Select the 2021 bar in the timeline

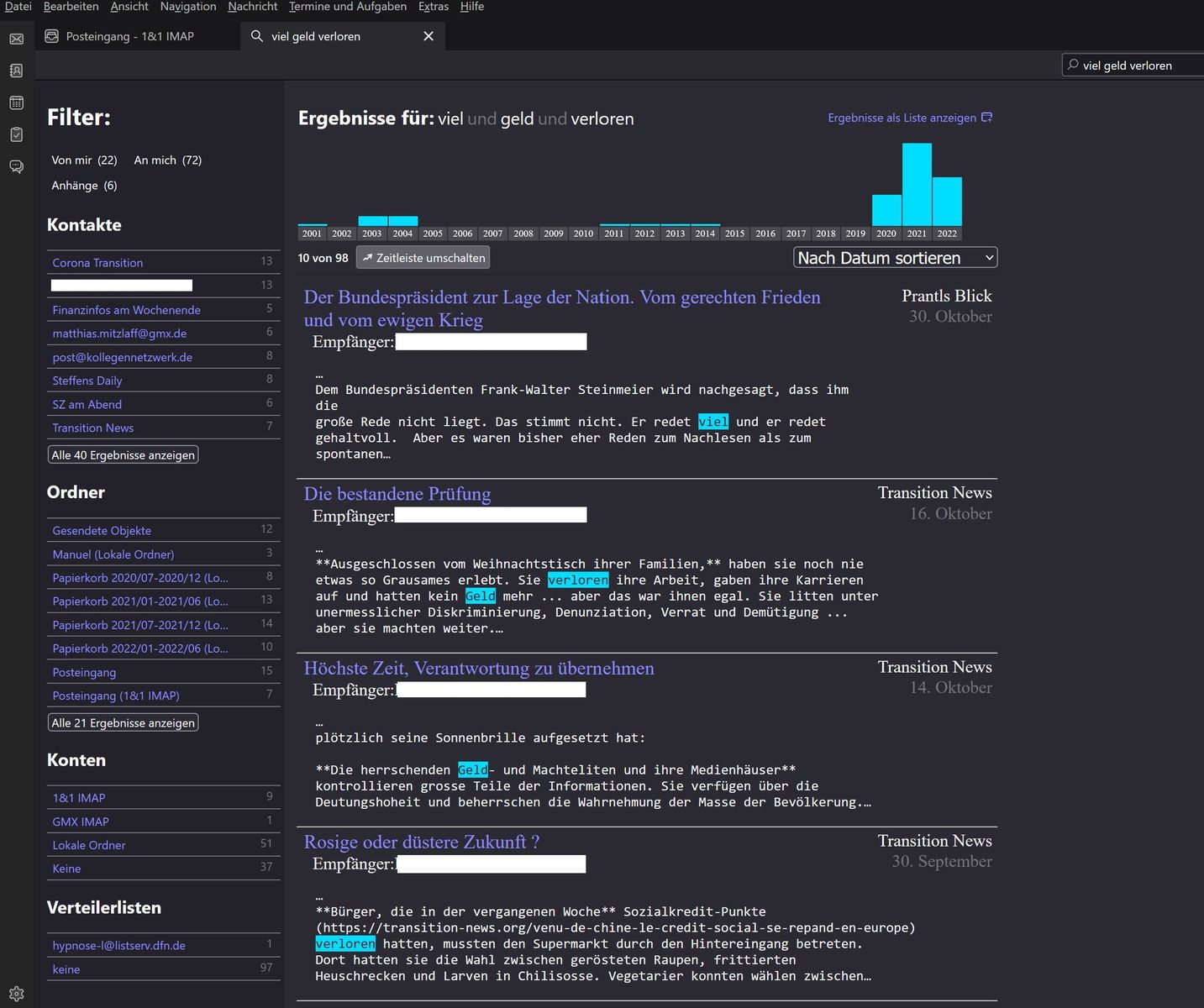pos(917,185)
